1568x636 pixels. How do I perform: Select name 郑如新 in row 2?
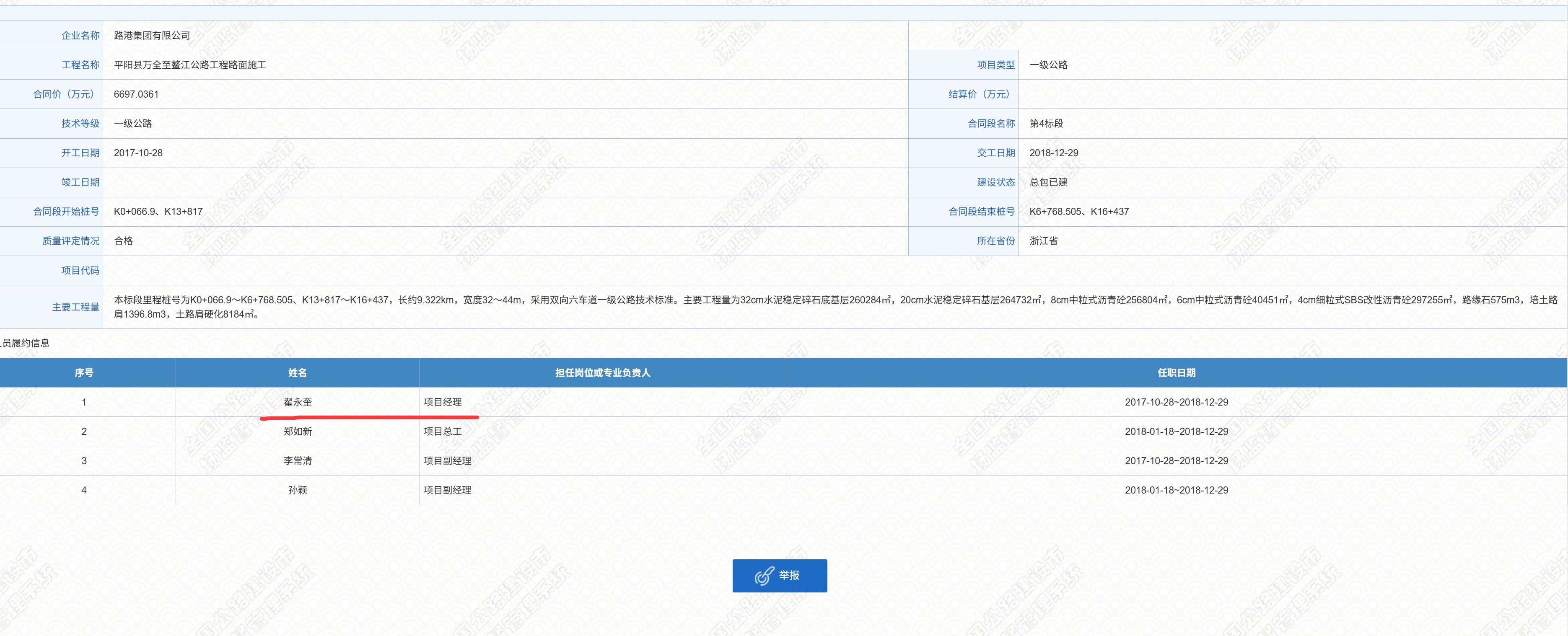(298, 431)
